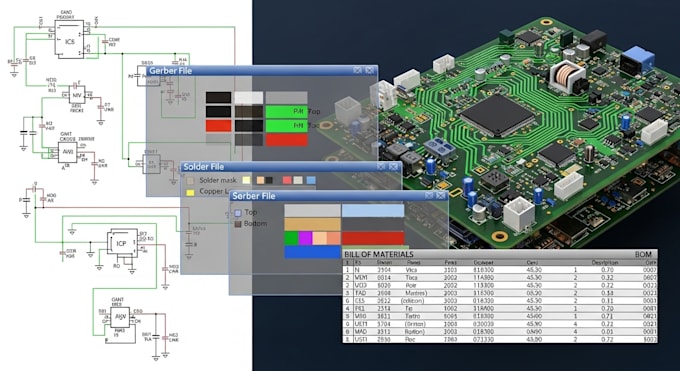
Task: Click the BOM label in table header
Action: pos(643,254)
